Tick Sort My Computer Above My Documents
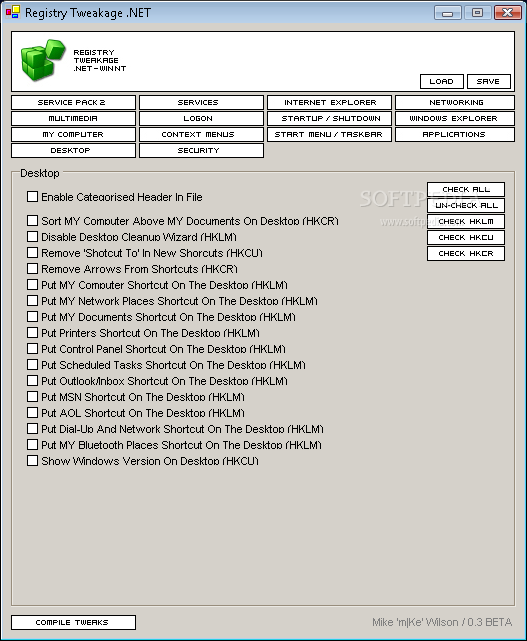Image resolution: width=527 pixels, height=641 pixels. 32,221
